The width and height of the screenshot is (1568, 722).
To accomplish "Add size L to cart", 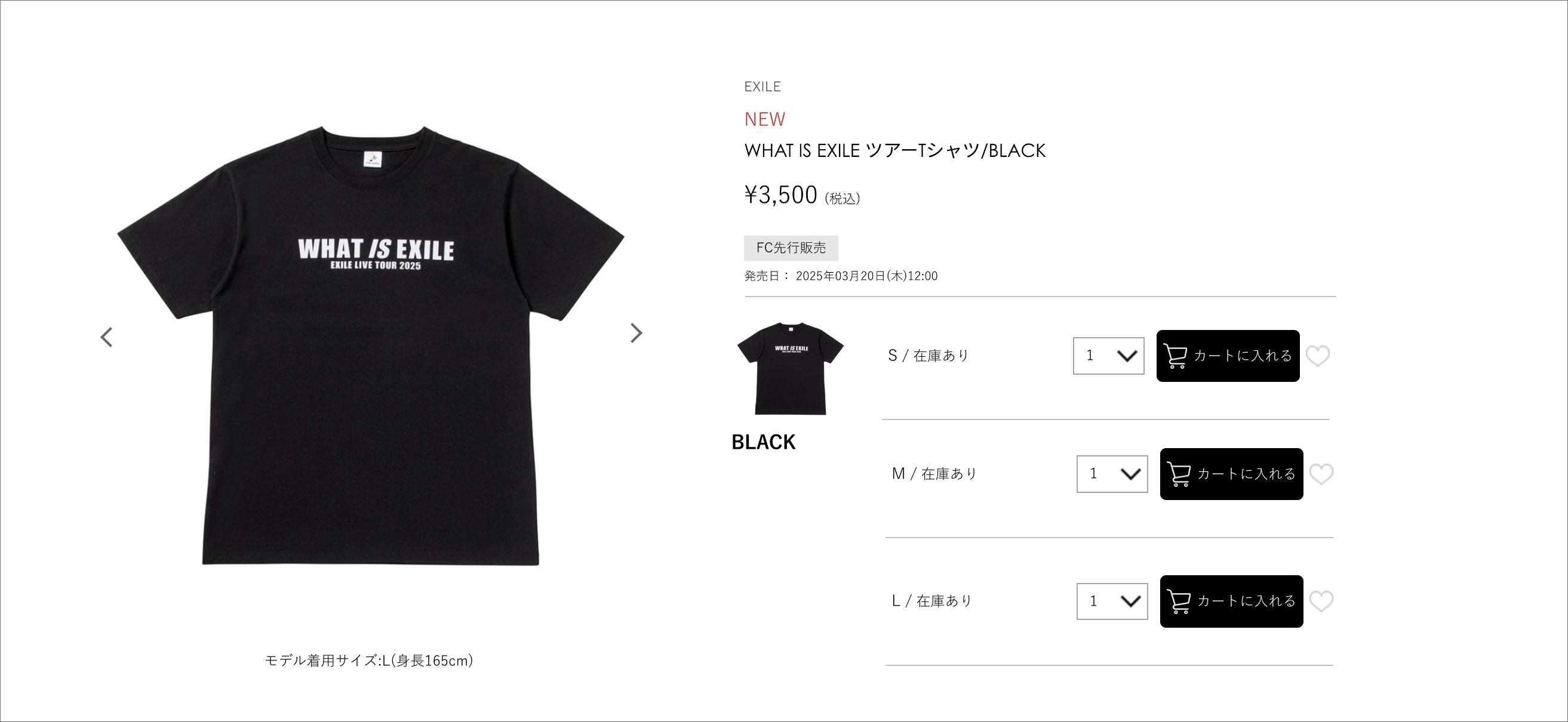I will (x=1231, y=601).
